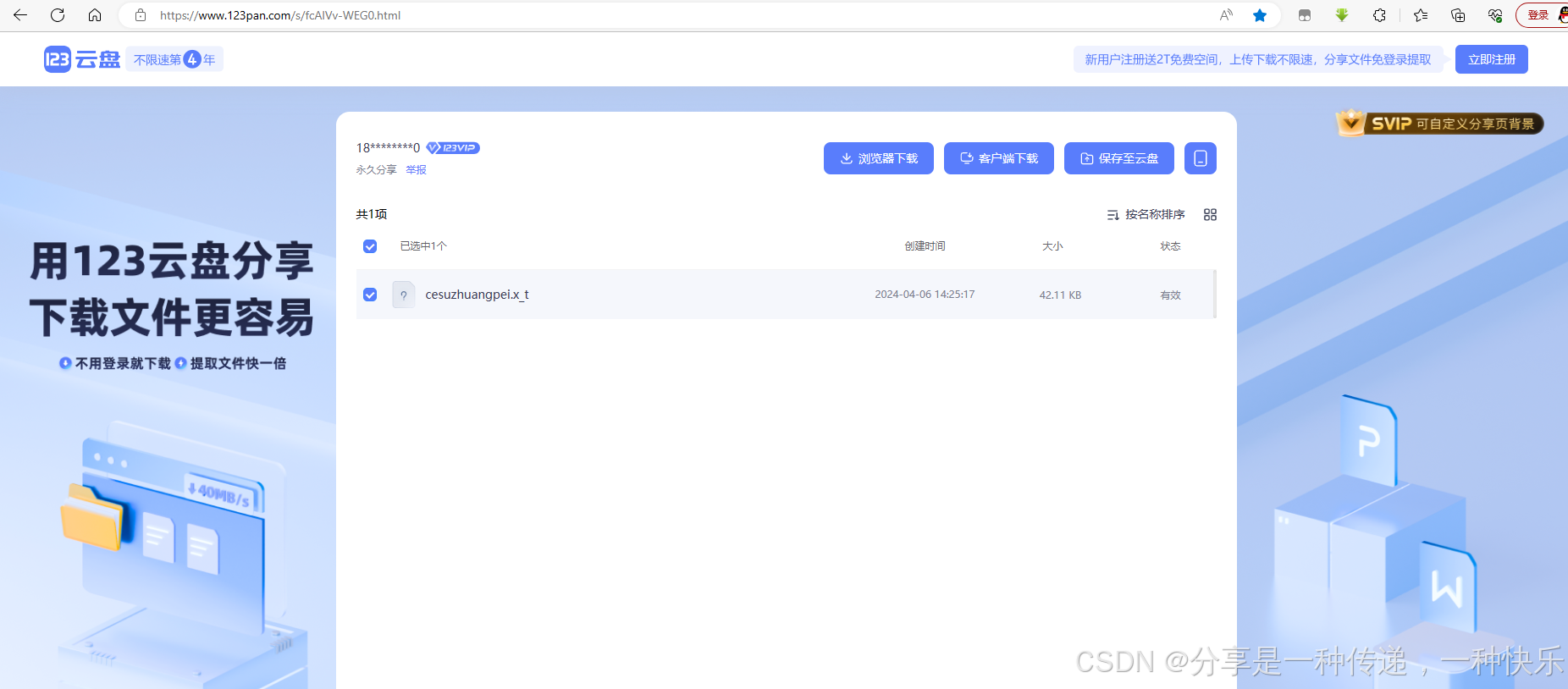This screenshot has height=689, width=1568.
Task: Click the unknown file type icon
Action: click(x=404, y=295)
